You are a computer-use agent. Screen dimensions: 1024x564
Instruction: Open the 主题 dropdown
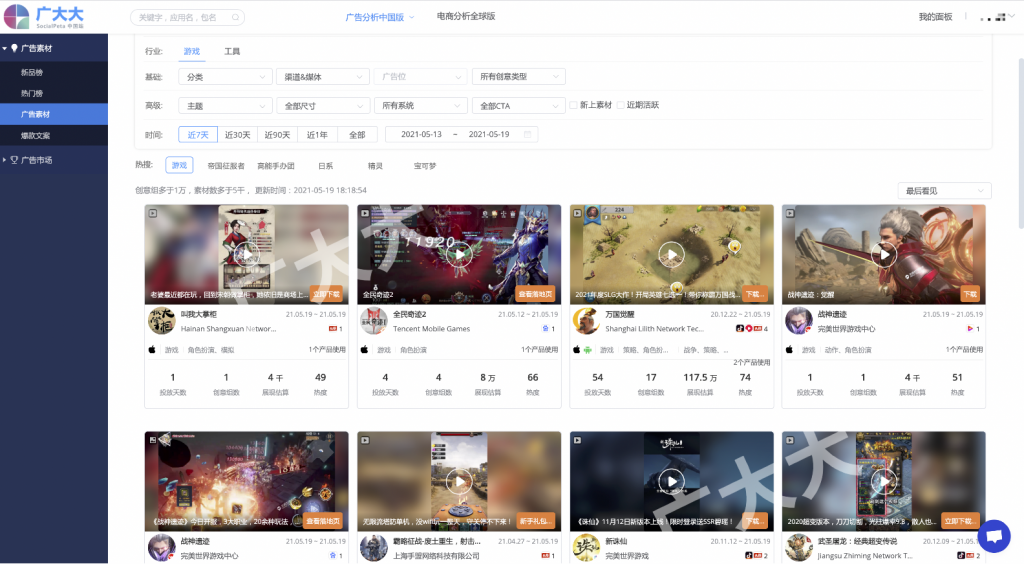(225, 106)
